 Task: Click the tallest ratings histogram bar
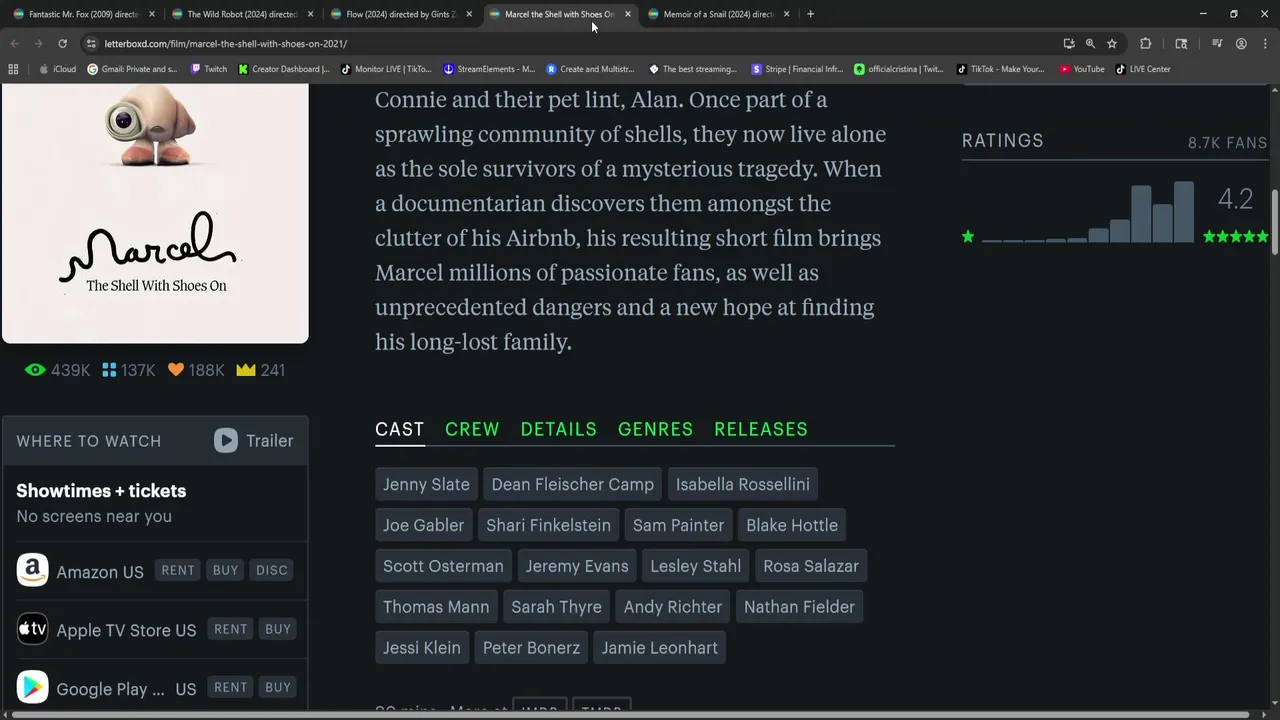pyautogui.click(x=1184, y=212)
